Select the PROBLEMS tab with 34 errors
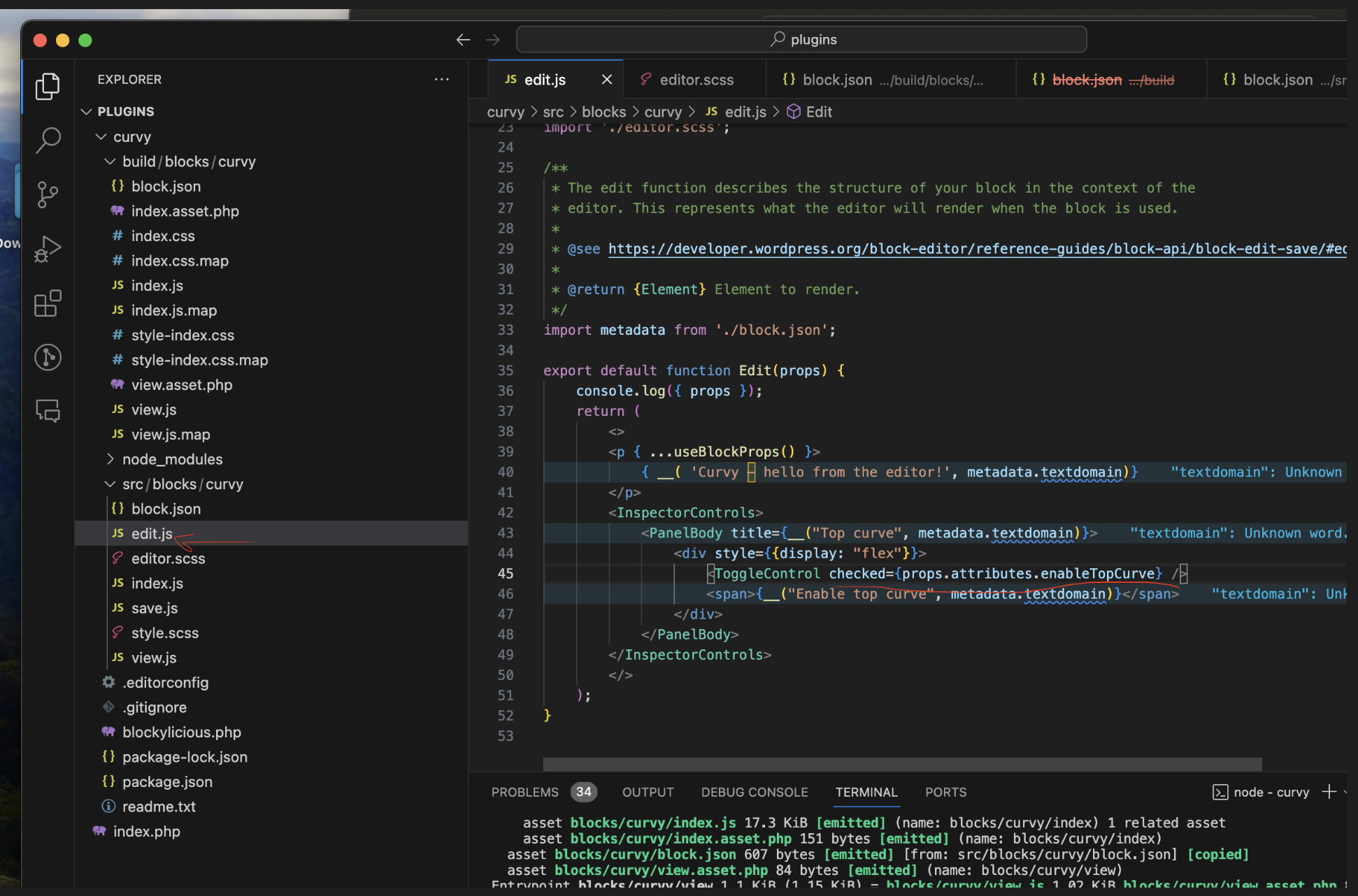This screenshot has height=896, width=1358. tap(540, 792)
